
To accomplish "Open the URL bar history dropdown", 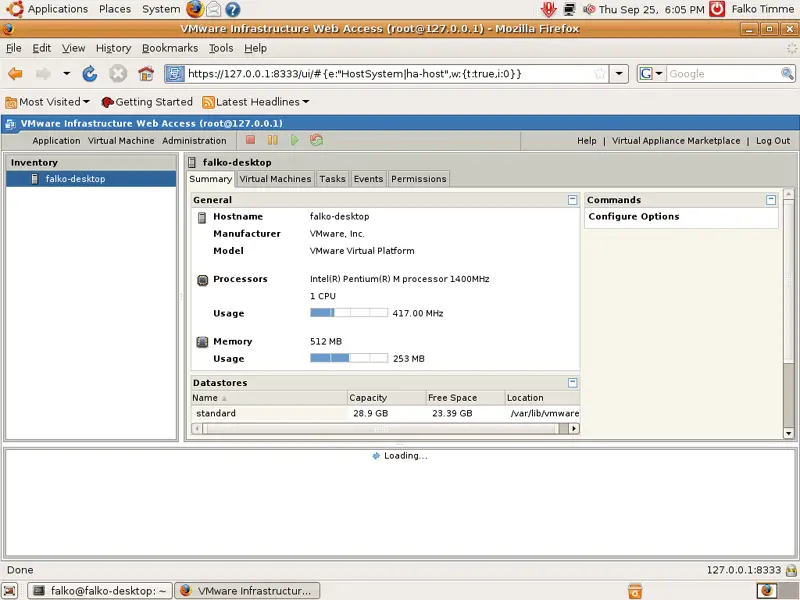I will tap(619, 74).
